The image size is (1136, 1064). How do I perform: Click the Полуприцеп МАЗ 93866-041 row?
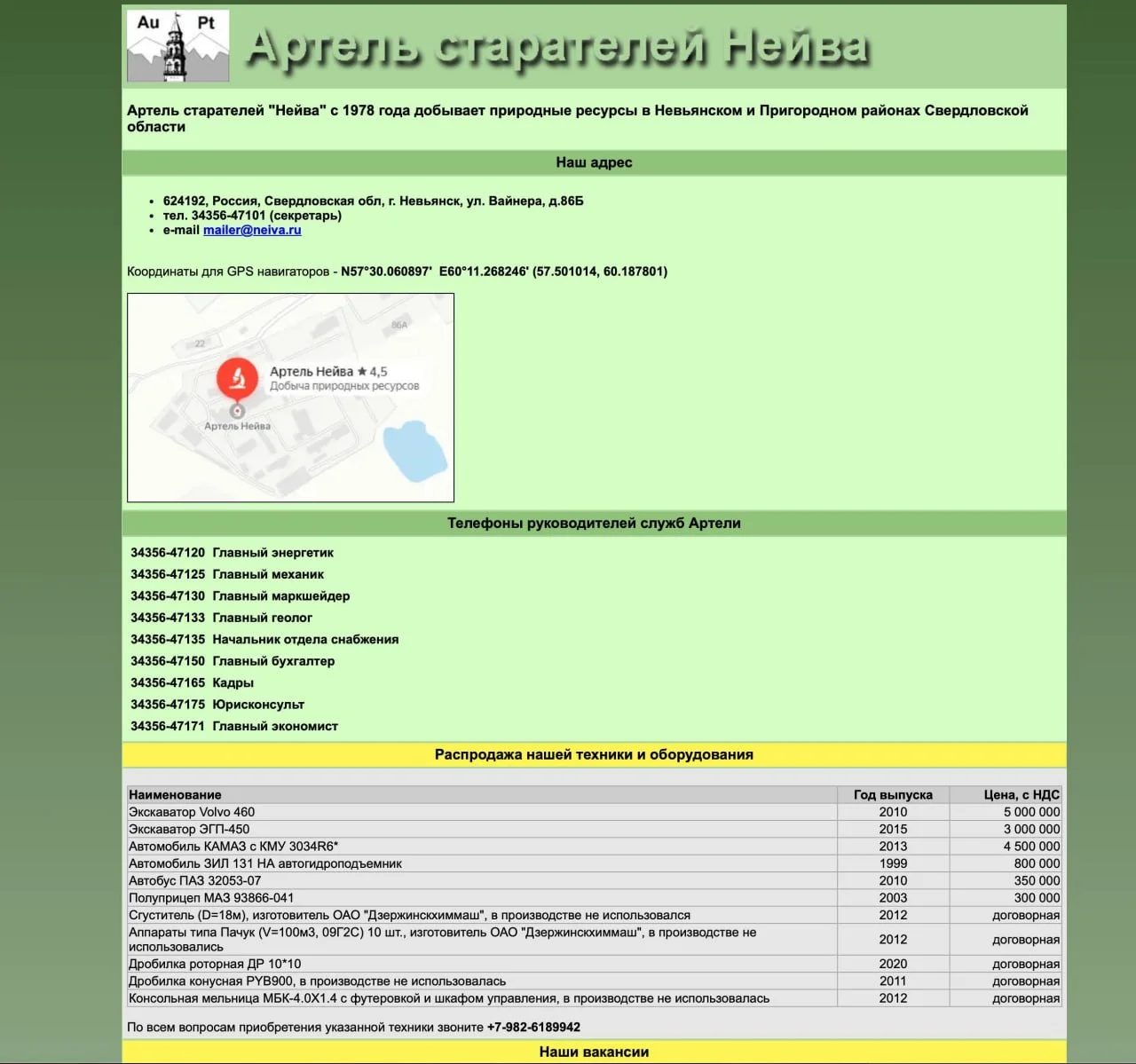tap(594, 898)
